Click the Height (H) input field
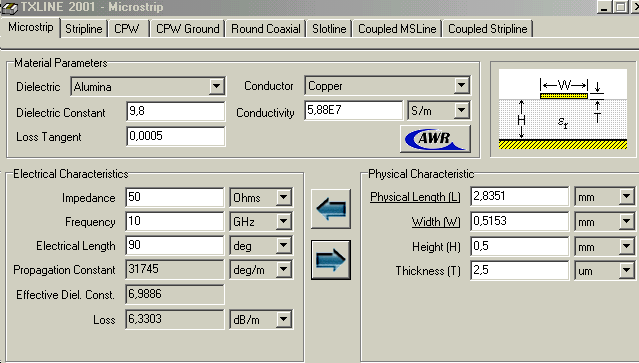This screenshot has width=639, height=363. click(520, 246)
